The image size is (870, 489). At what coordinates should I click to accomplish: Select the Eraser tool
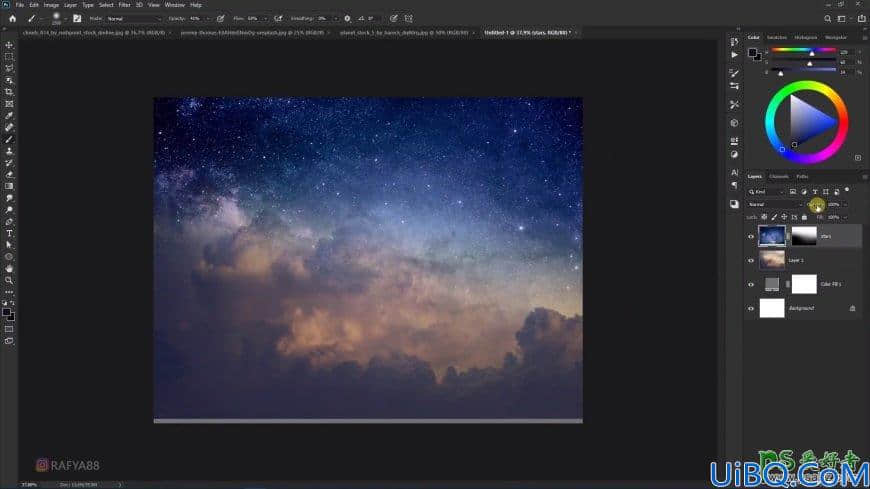pos(9,174)
